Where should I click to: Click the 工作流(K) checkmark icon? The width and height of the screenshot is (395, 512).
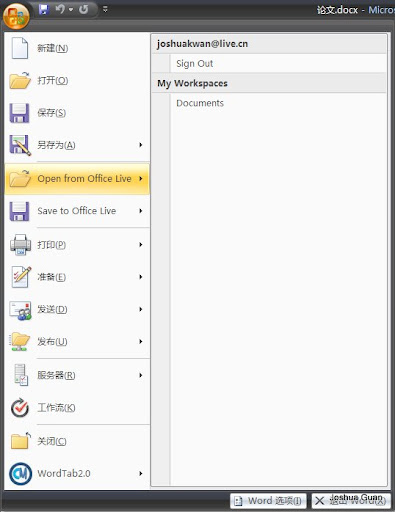20,408
